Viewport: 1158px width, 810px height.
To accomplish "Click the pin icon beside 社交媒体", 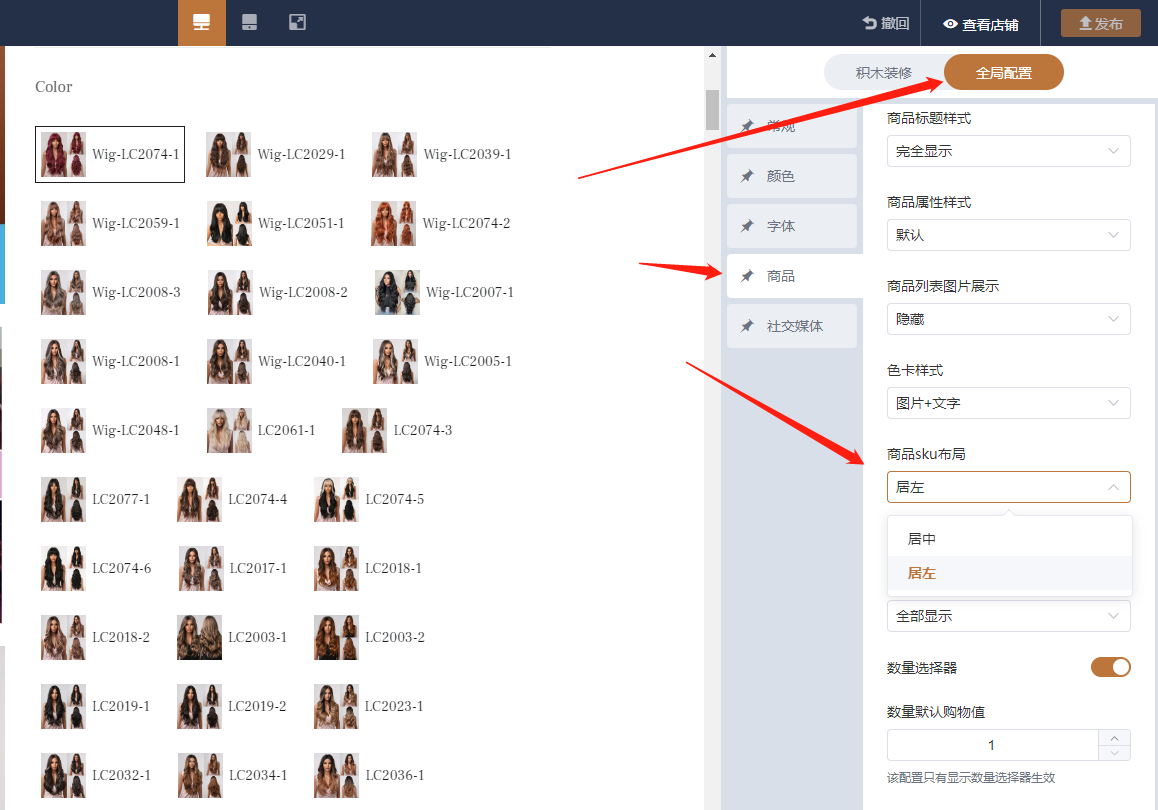I will [747, 326].
